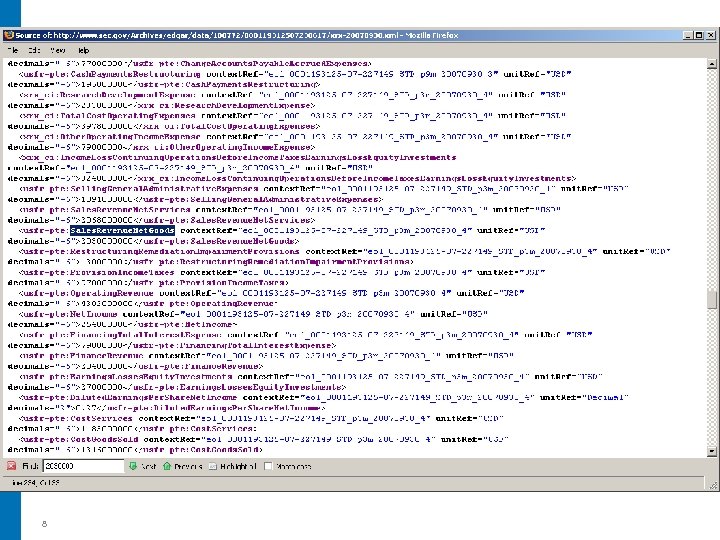Open the Edit menu
The image size is (720, 540).
click(34, 50)
